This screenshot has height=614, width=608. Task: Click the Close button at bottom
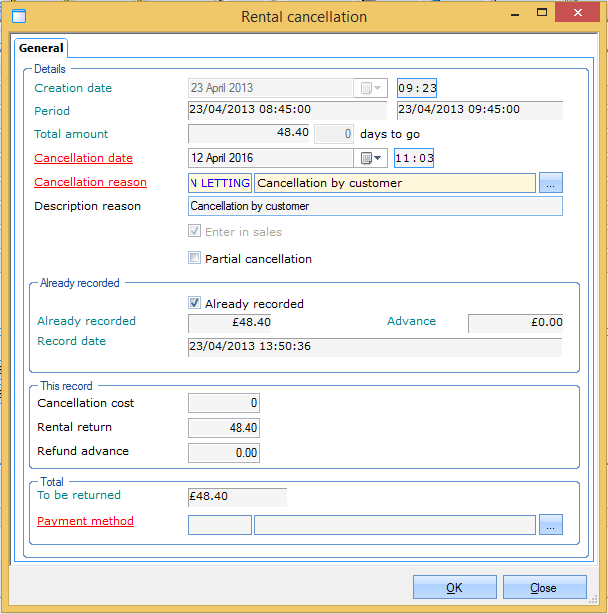(x=544, y=588)
